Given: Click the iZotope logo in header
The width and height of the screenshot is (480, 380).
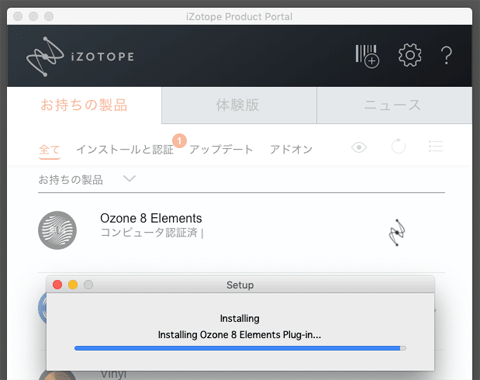Looking at the screenshot, I should (x=80, y=56).
